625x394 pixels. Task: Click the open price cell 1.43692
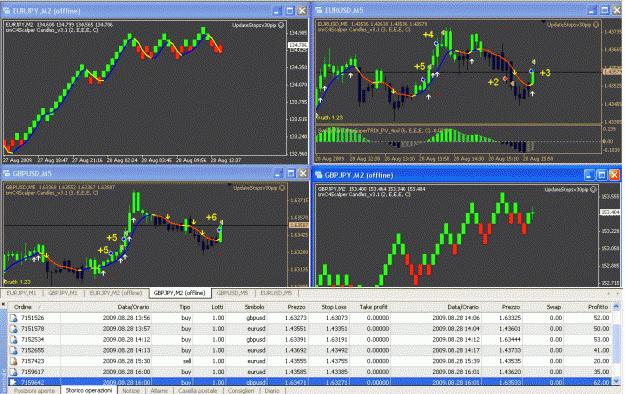click(295, 350)
